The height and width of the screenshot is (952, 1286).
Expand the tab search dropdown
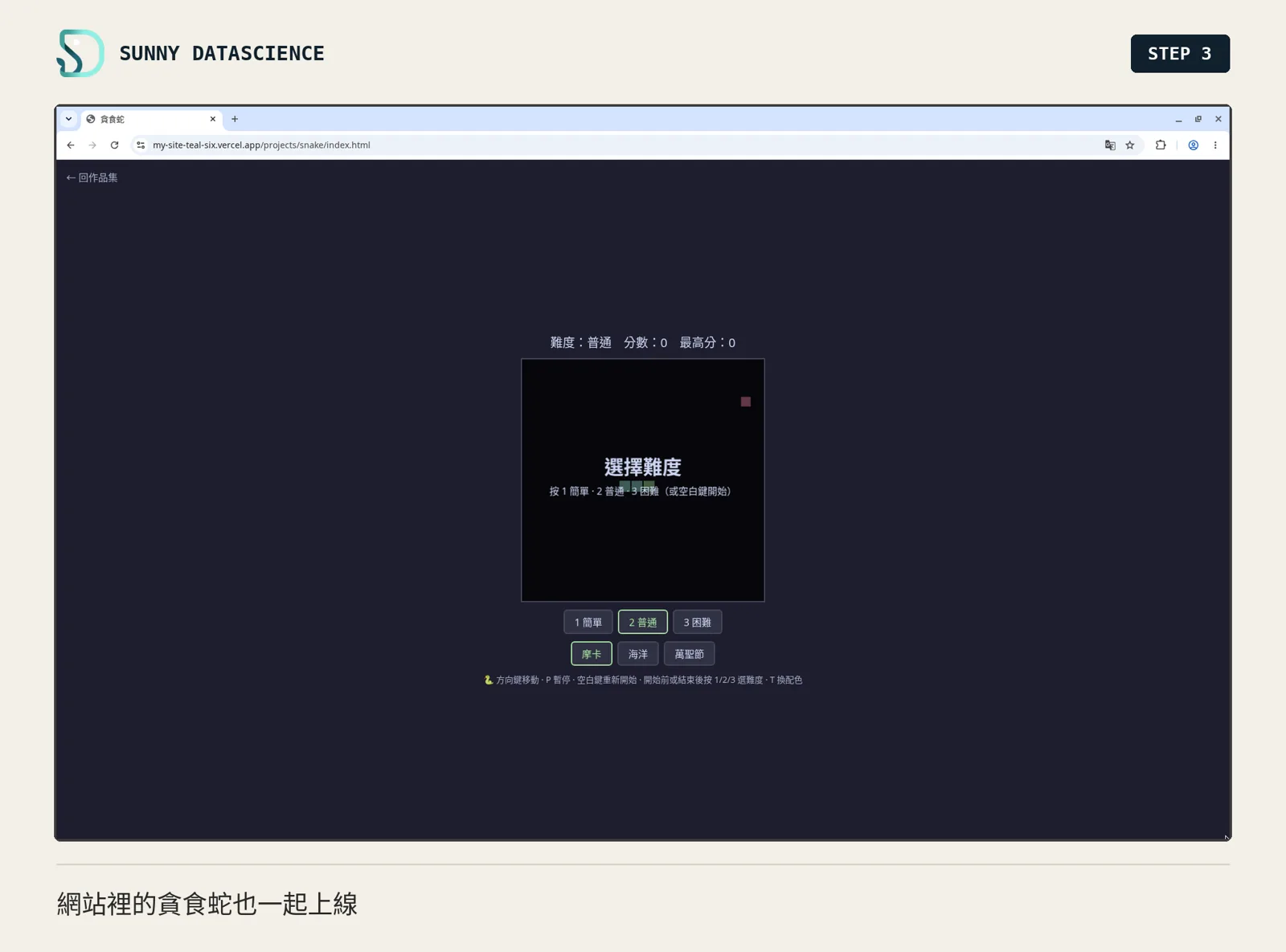(x=69, y=119)
